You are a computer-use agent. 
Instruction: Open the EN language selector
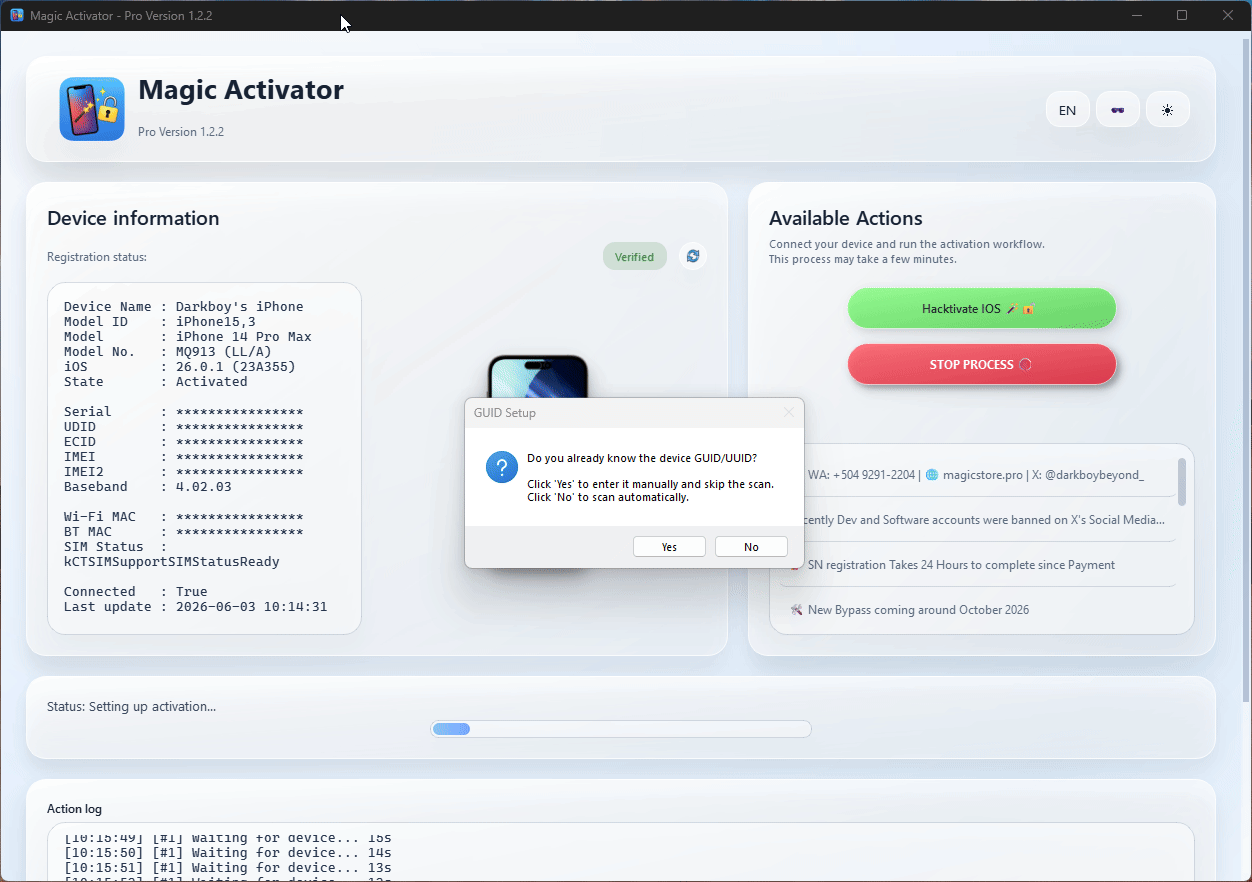pyautogui.click(x=1068, y=110)
